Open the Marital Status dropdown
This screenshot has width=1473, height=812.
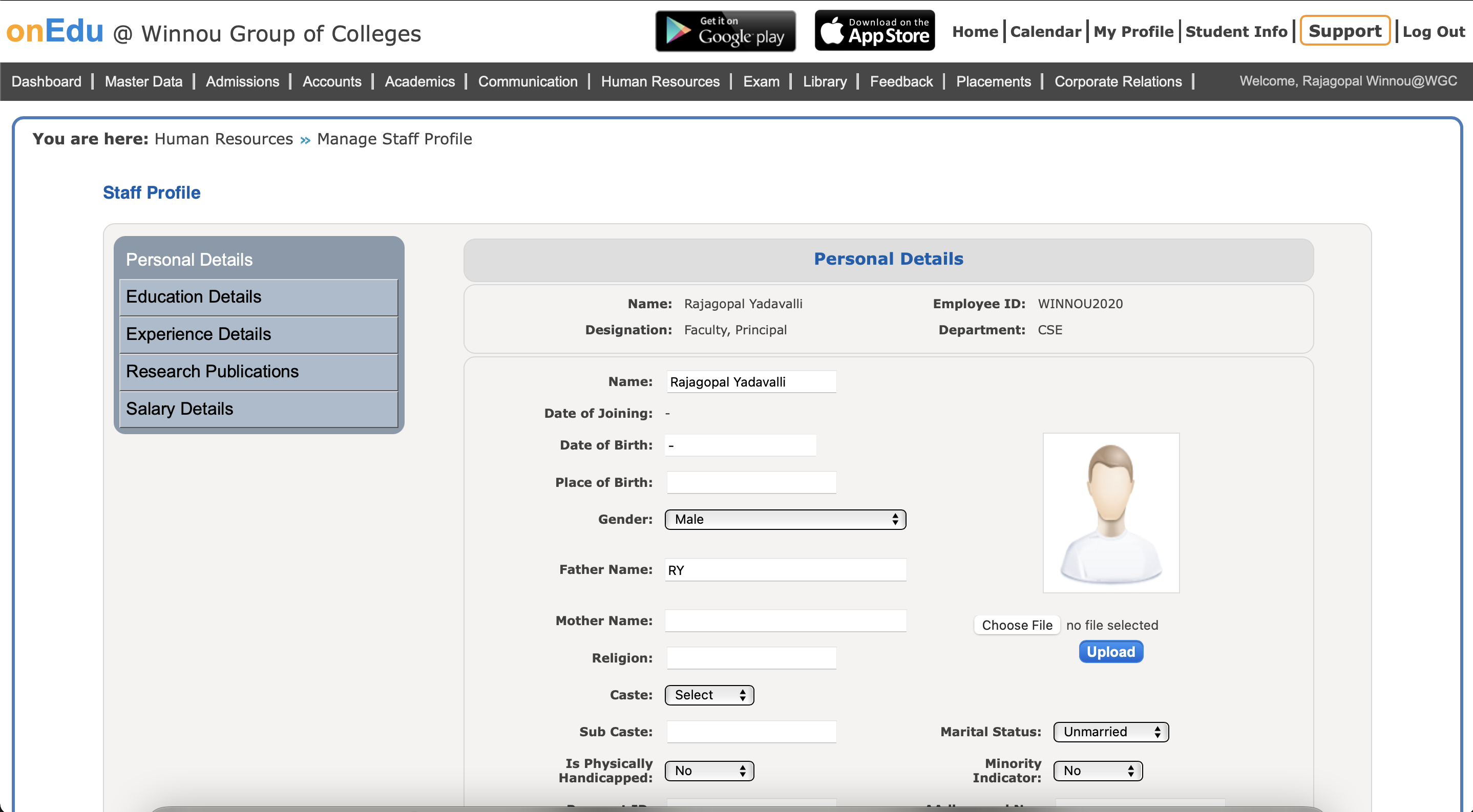1110,732
